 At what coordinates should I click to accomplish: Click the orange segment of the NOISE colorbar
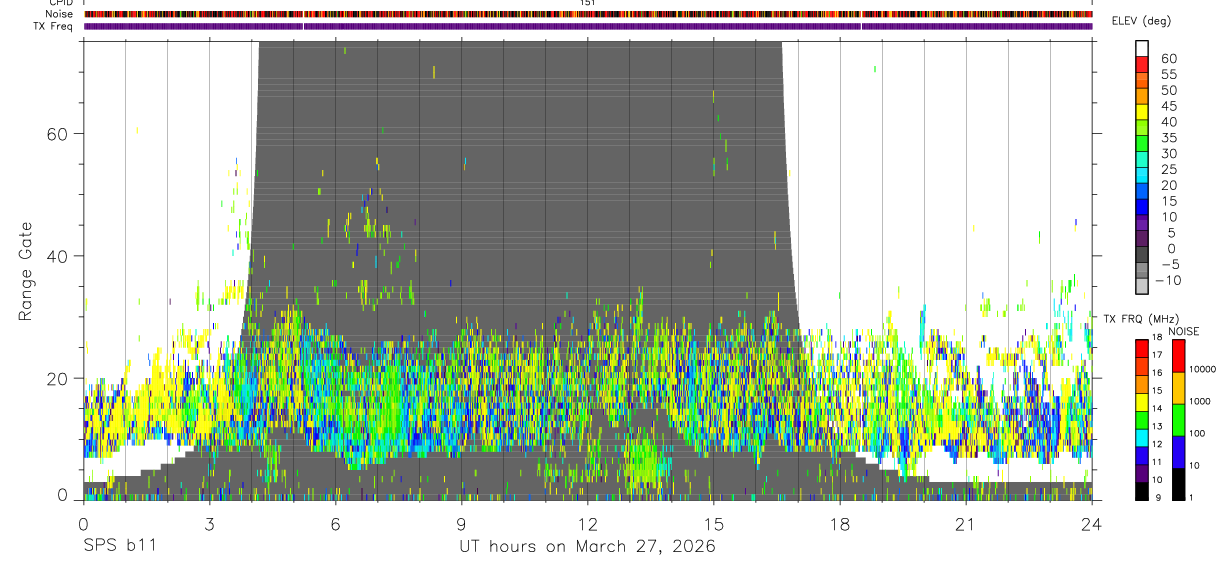click(1179, 388)
